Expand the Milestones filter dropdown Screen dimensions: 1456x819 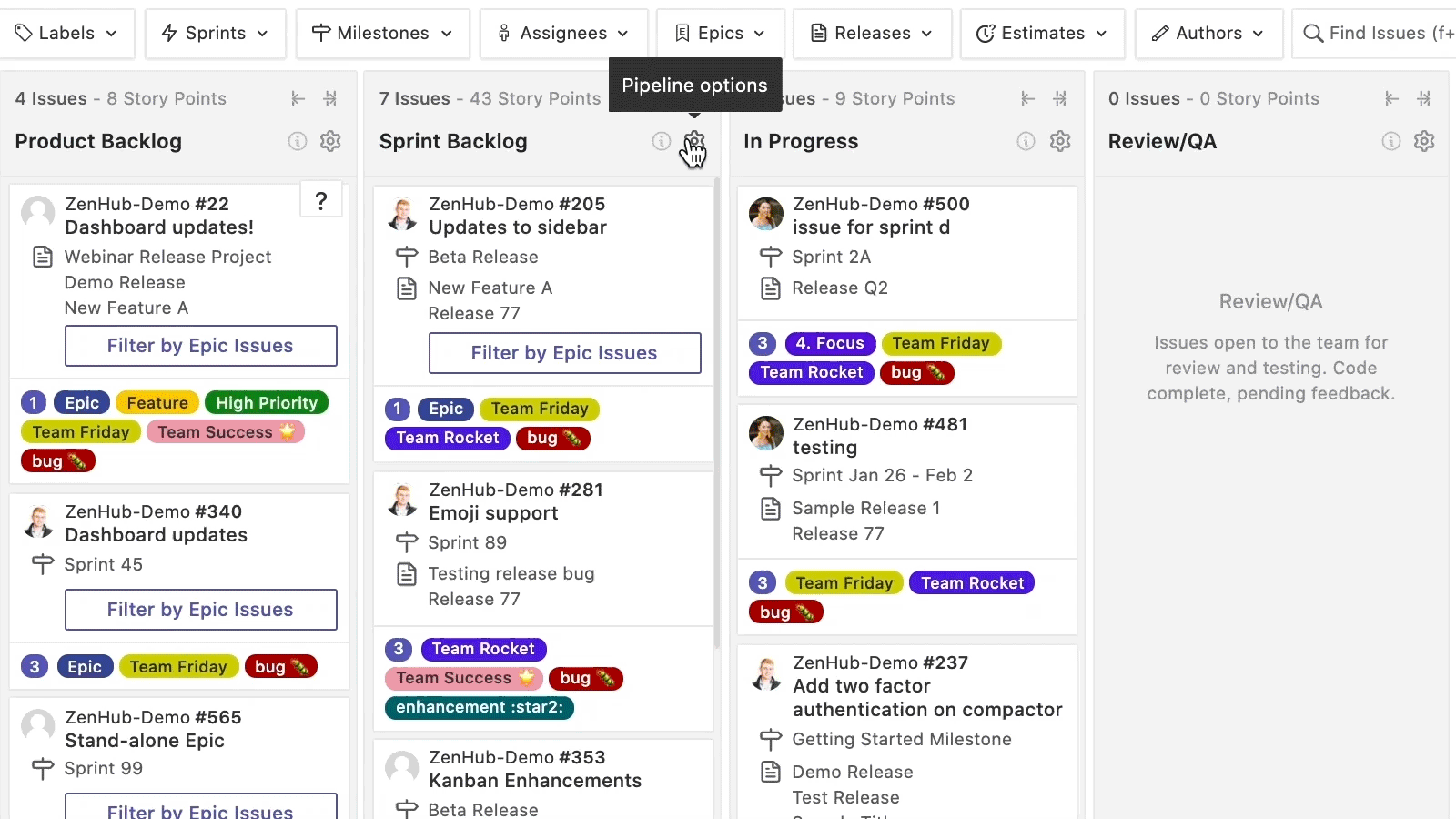point(383,34)
